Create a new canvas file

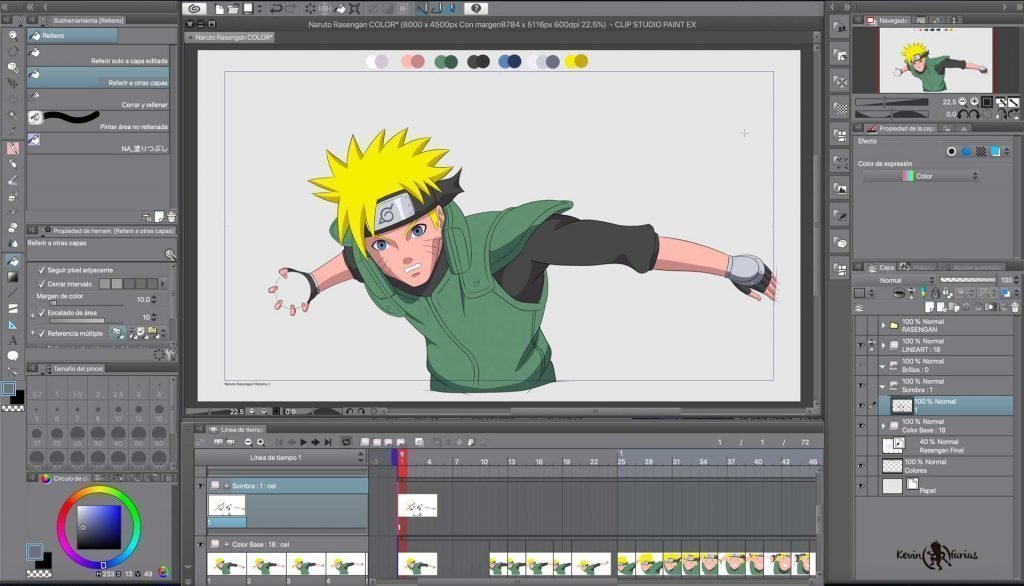[219, 8]
